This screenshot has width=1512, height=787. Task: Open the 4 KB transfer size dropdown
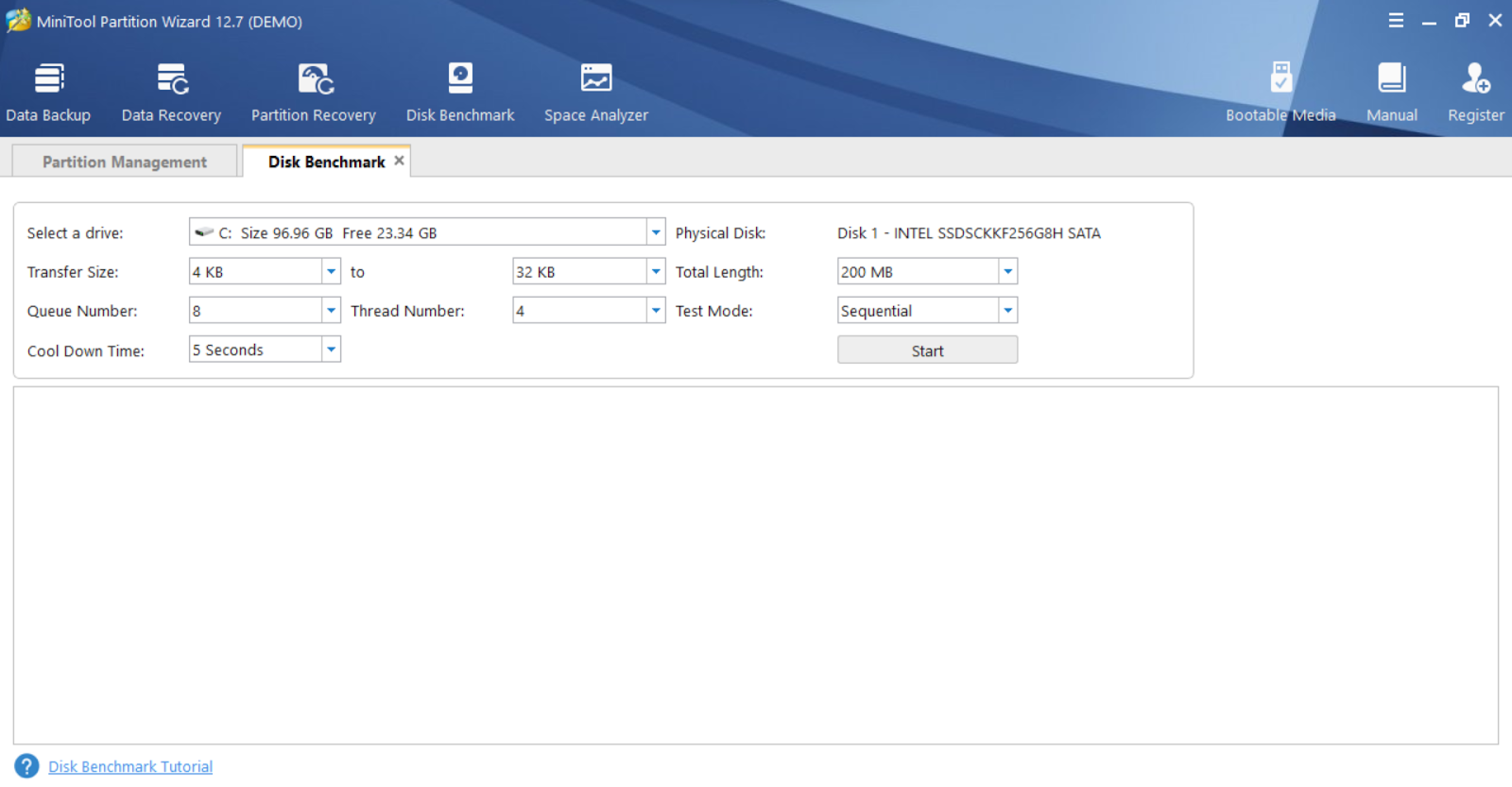coord(331,271)
